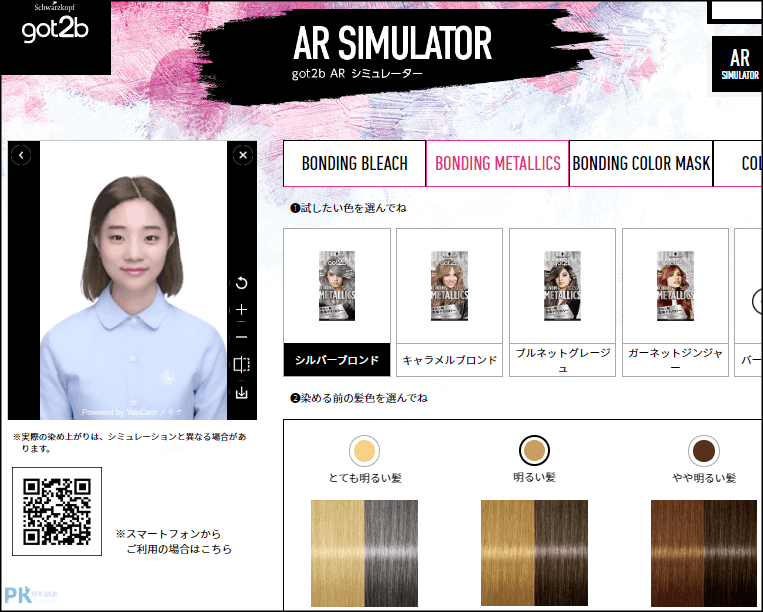Image resolution: width=763 pixels, height=612 pixels.
Task: Click the ブルネットグレージュ label
Action: [x=562, y=360]
